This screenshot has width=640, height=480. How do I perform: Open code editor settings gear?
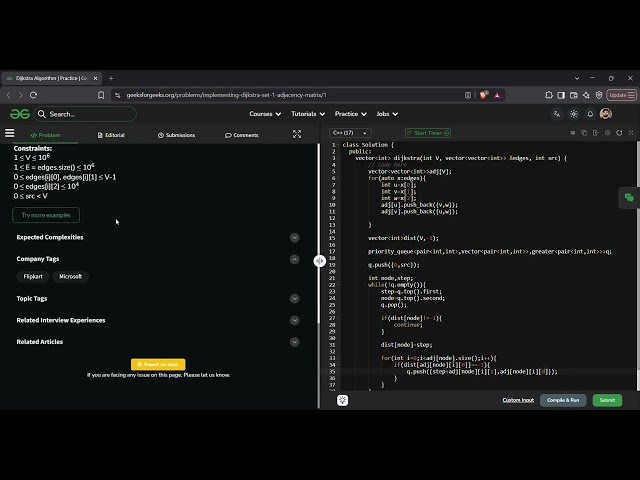coord(607,133)
